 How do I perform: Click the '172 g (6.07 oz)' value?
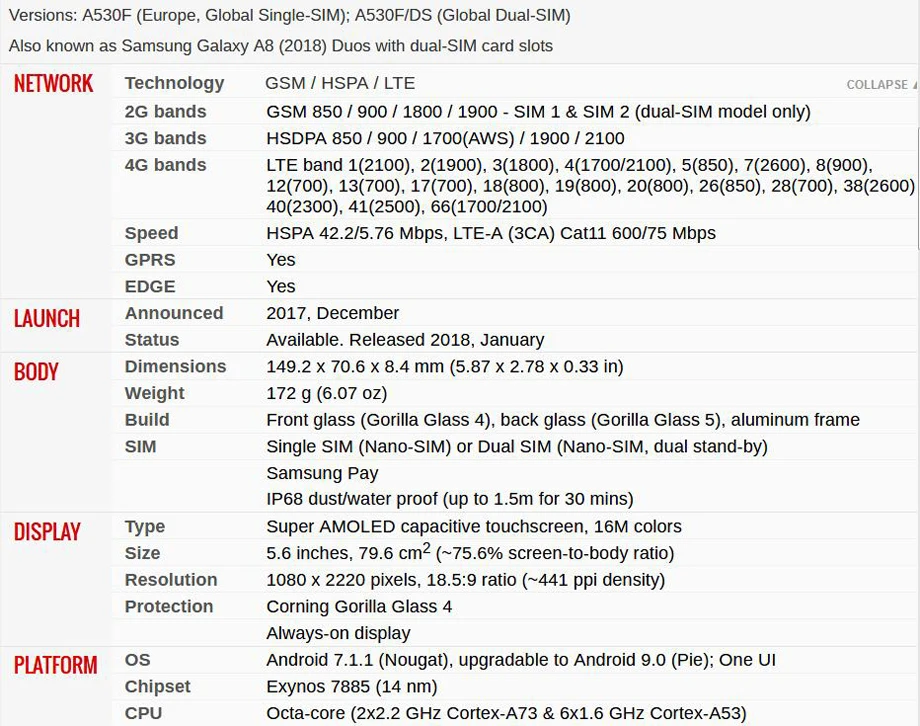click(x=327, y=393)
